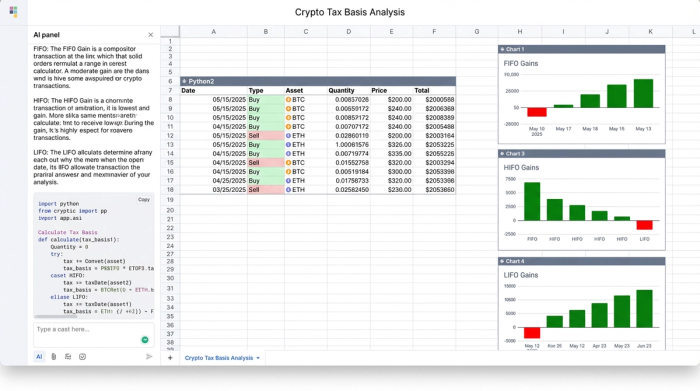Screen dimensions: 700x391
Task: Expand the sheet tab dropdown arrow
Action: (258, 358)
